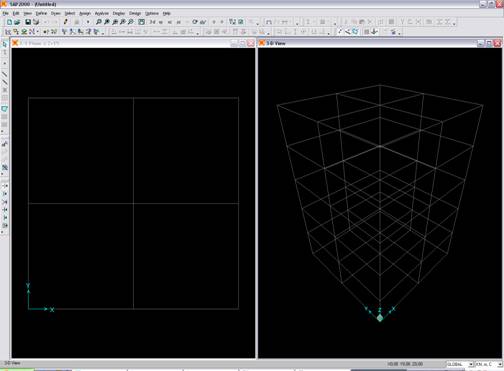Click the Rotate 3D View icon
504x371 pixels.
pos(195,22)
